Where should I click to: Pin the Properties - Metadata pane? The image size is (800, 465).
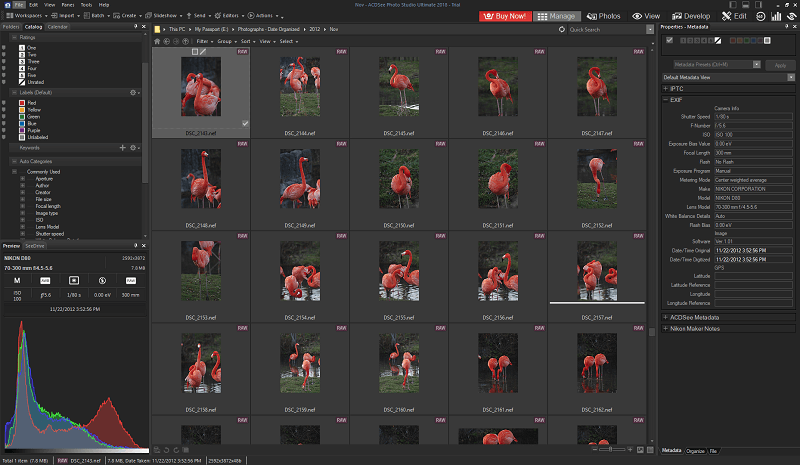click(786, 27)
